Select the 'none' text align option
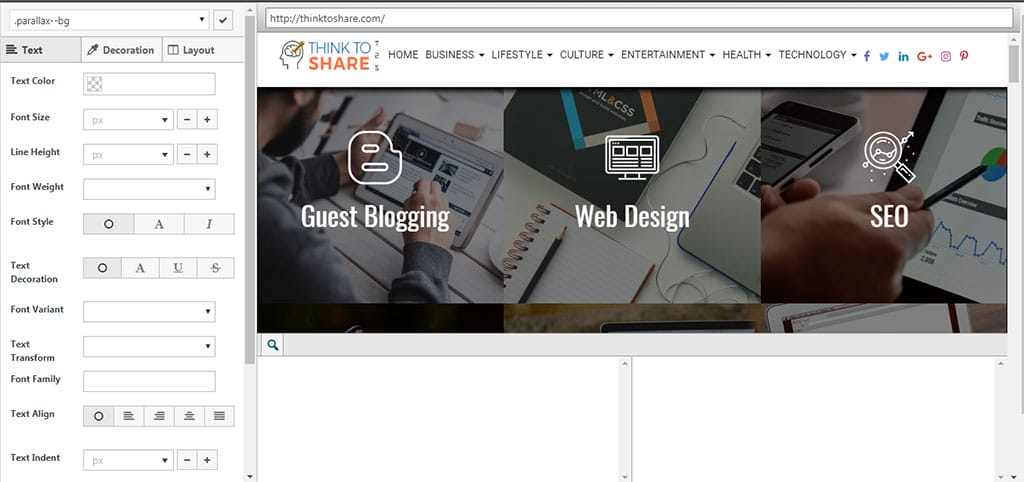This screenshot has height=482, width=1024. point(99,416)
